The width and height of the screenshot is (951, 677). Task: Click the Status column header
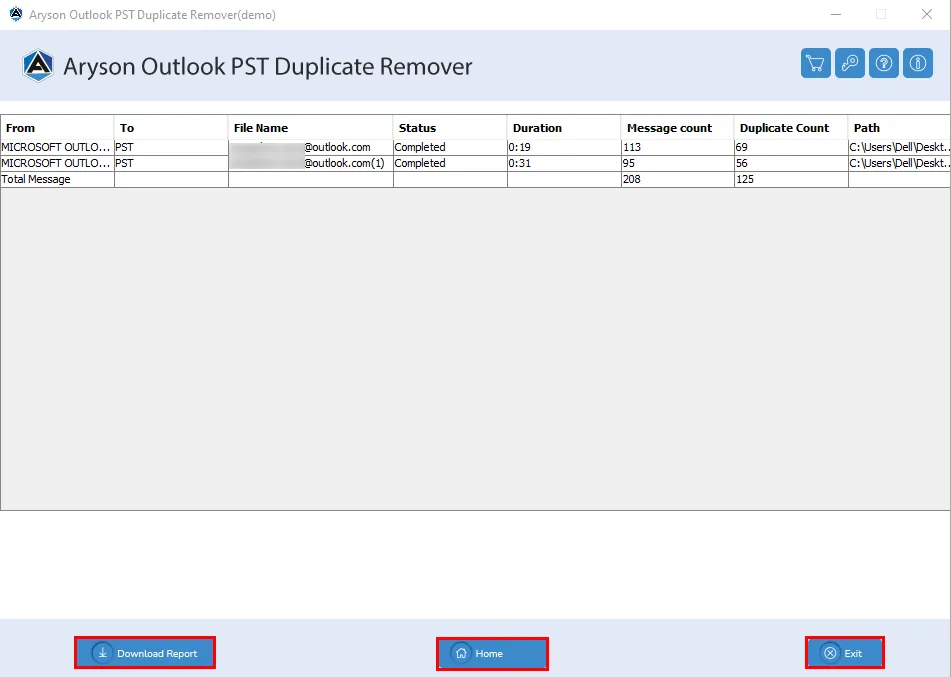[x=450, y=128]
